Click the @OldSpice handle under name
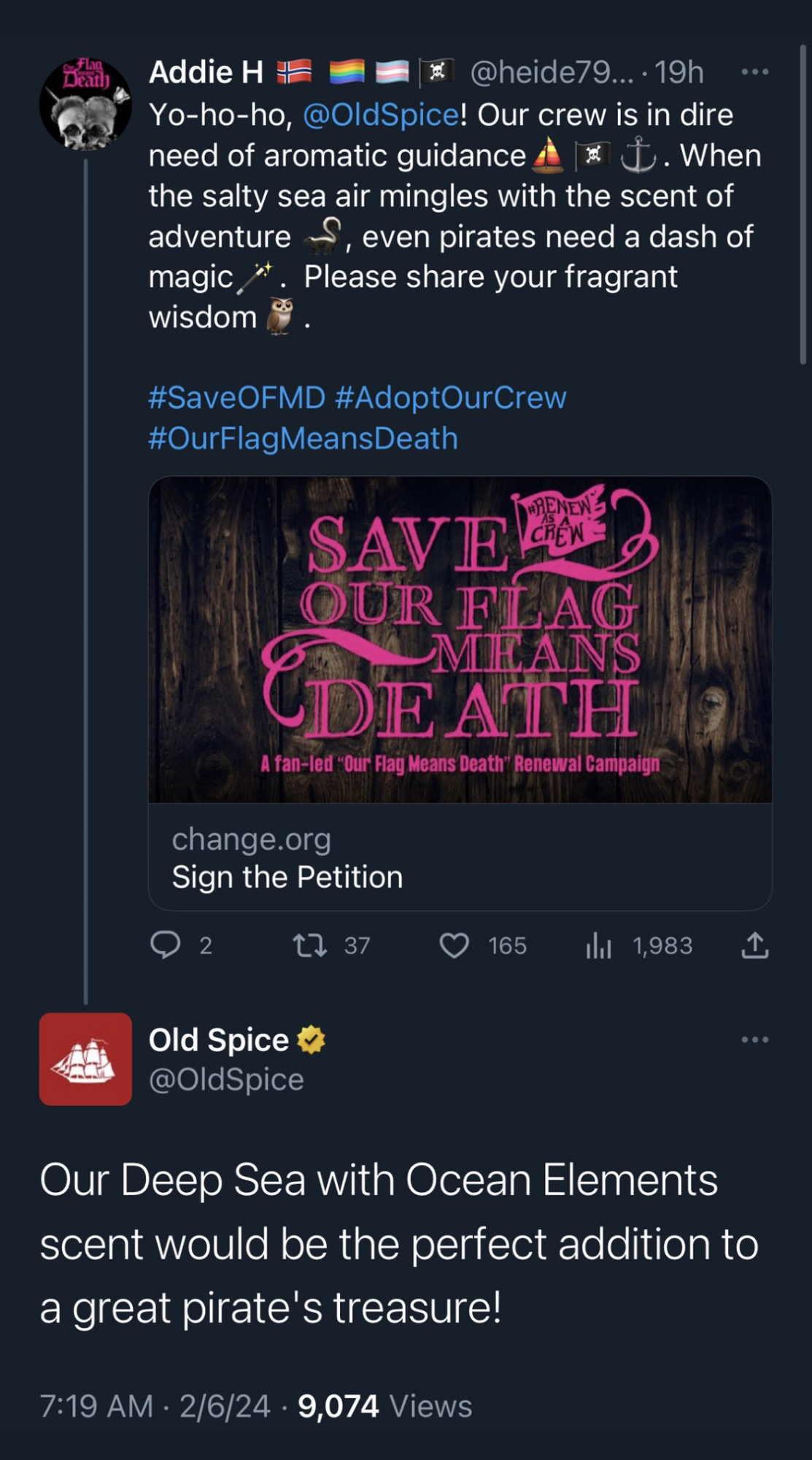812x1460 pixels. click(x=226, y=1079)
